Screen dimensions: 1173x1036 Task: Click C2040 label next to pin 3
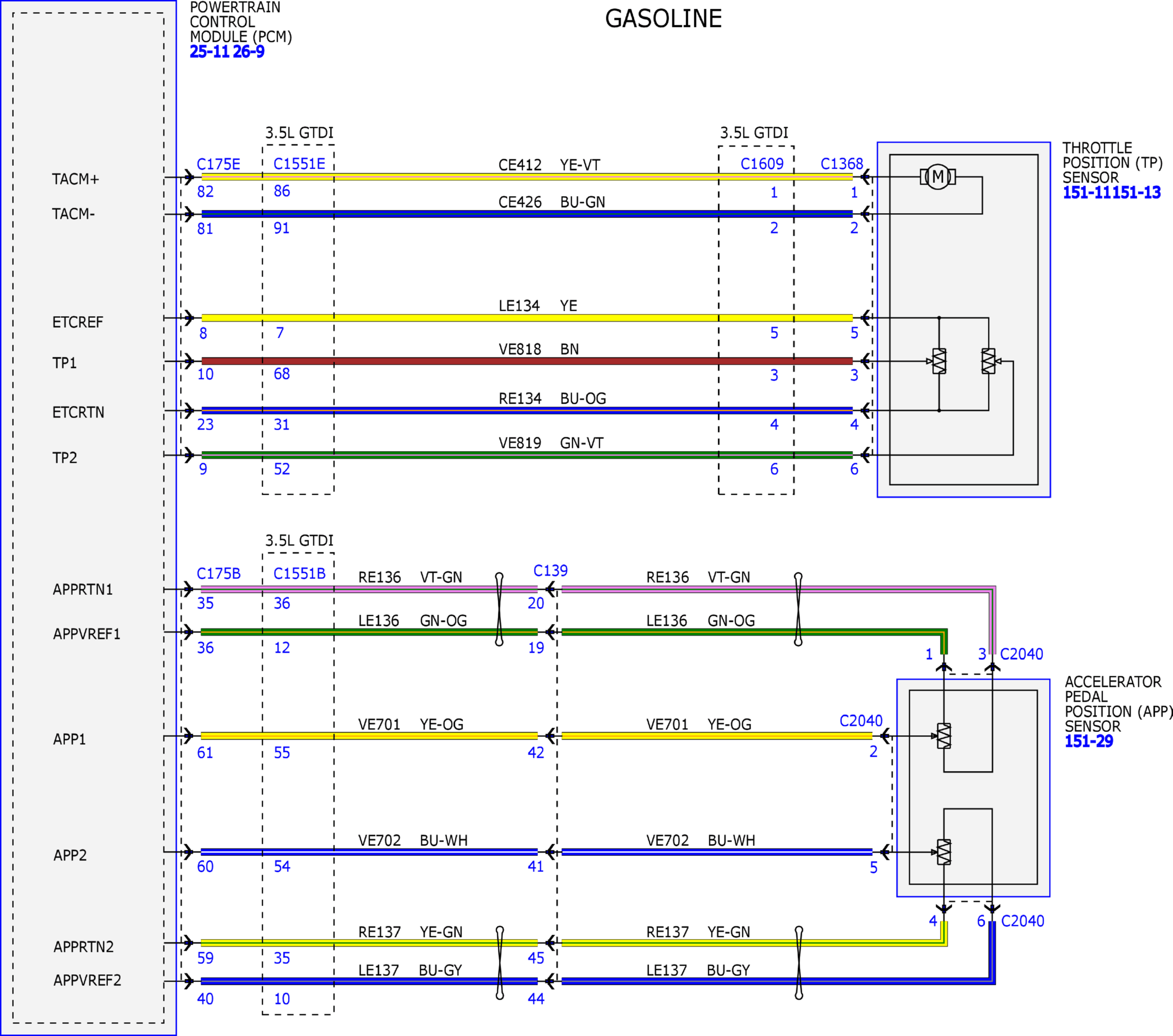click(x=1022, y=654)
